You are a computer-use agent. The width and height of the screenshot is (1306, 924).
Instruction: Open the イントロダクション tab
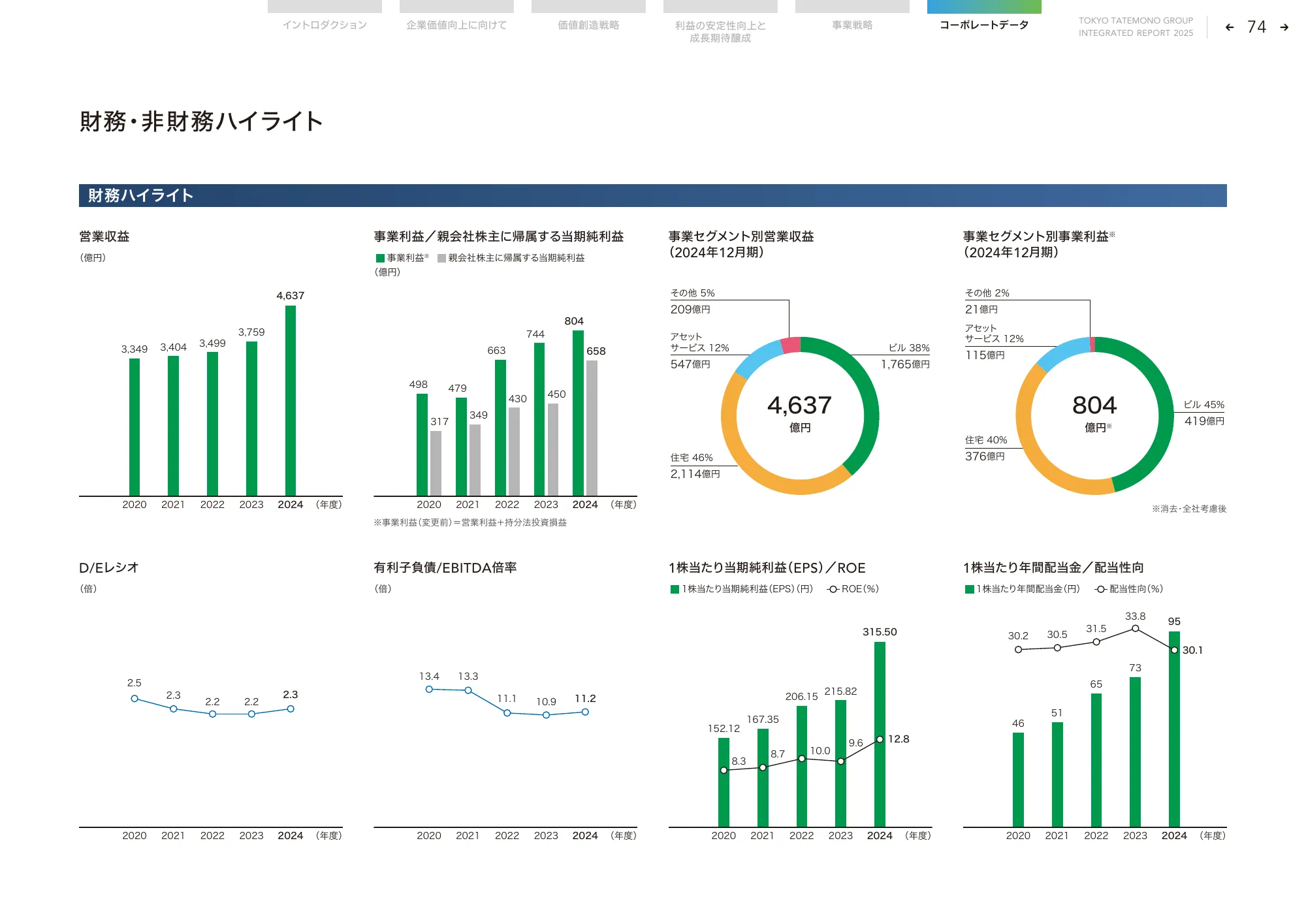click(325, 25)
